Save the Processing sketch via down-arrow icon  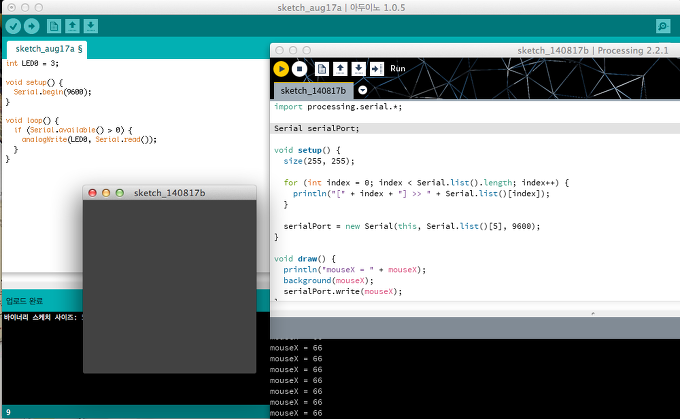pyautogui.click(x=358, y=69)
